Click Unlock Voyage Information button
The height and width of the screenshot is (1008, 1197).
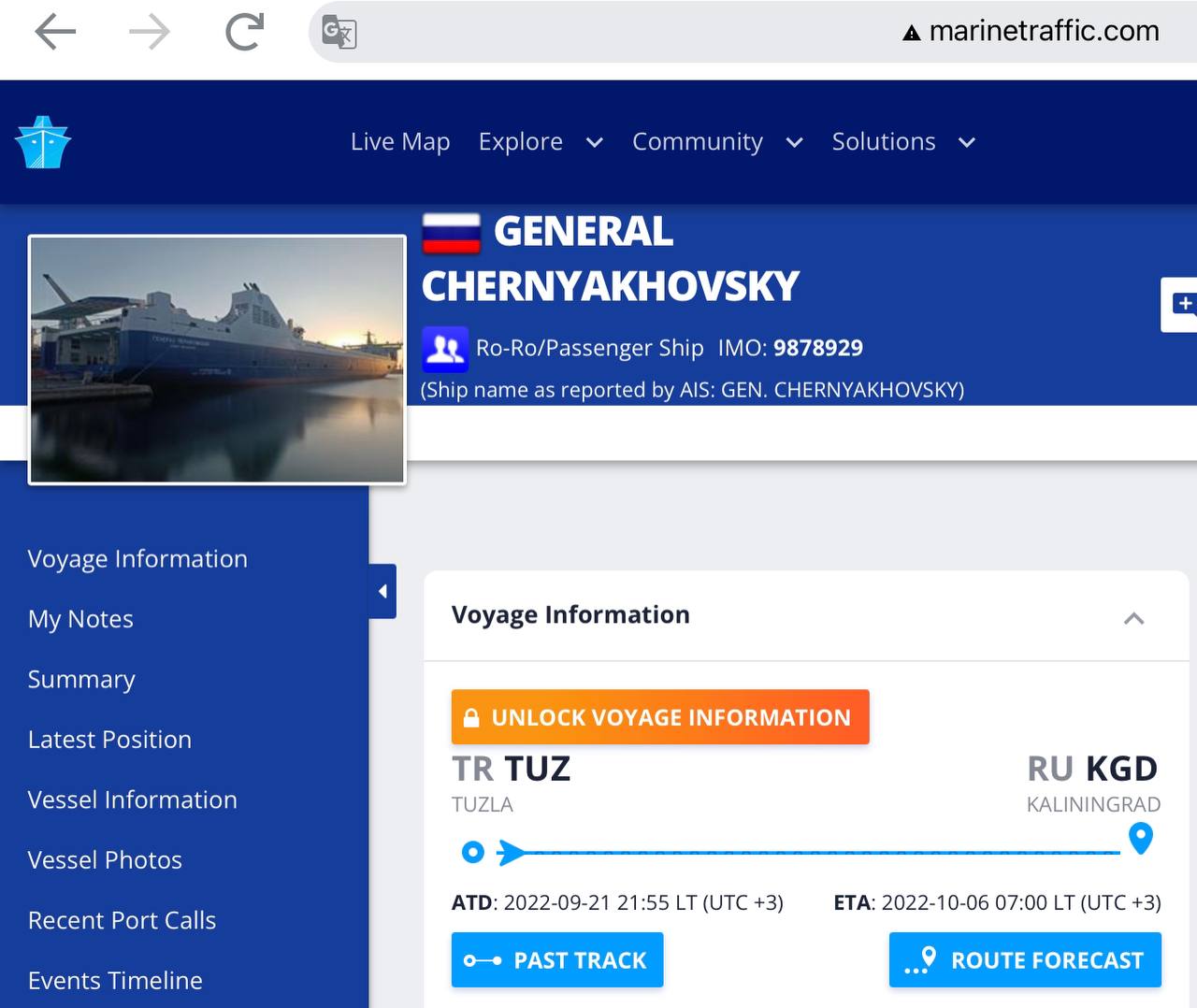click(x=660, y=717)
